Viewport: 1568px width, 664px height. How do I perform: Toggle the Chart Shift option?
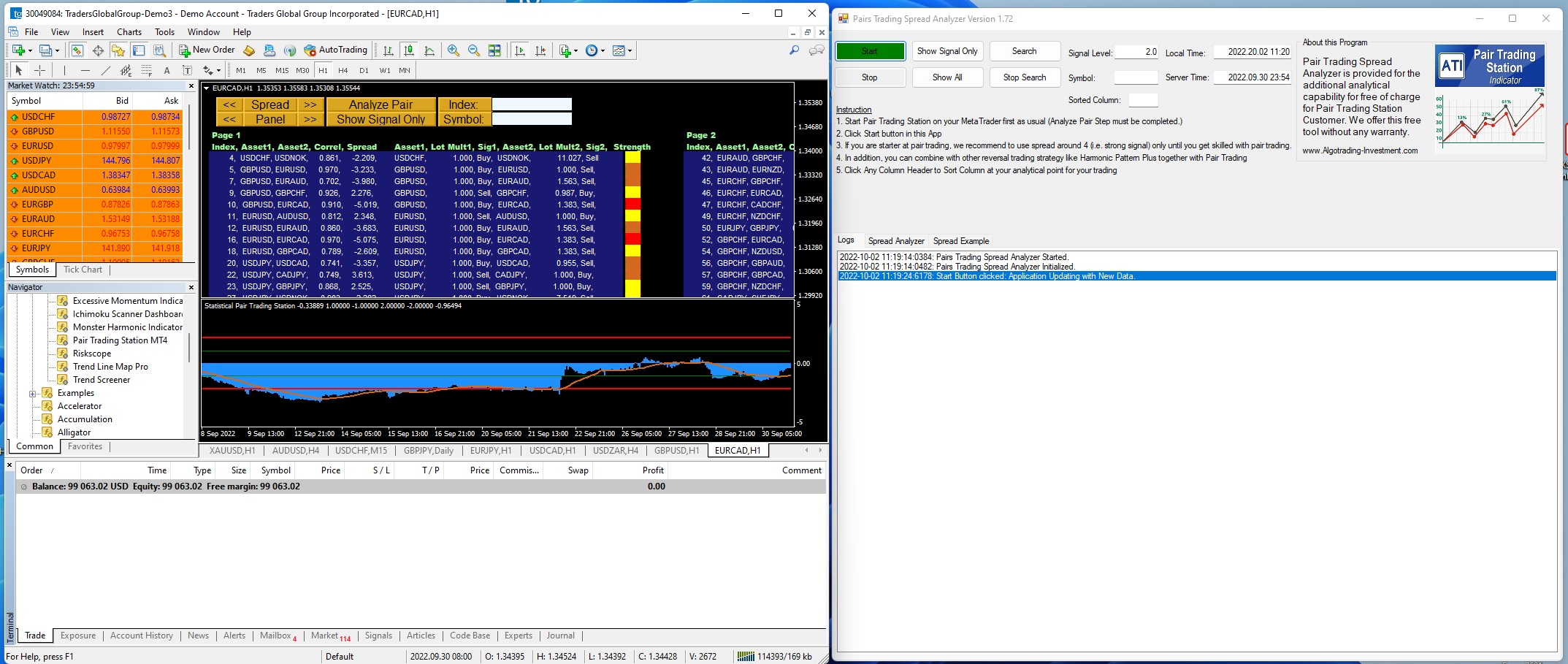click(x=540, y=50)
